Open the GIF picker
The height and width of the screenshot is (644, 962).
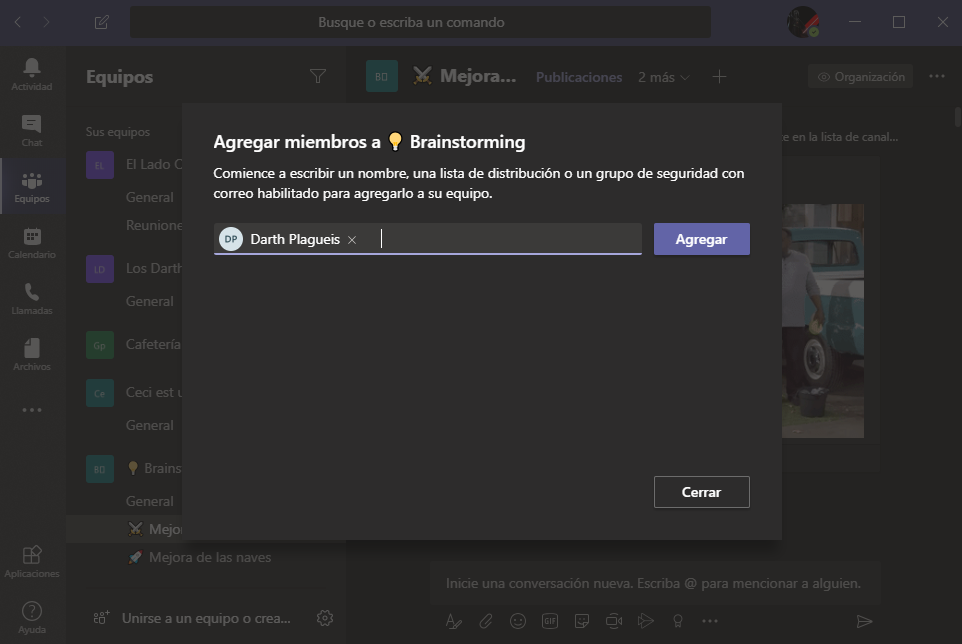point(549,620)
